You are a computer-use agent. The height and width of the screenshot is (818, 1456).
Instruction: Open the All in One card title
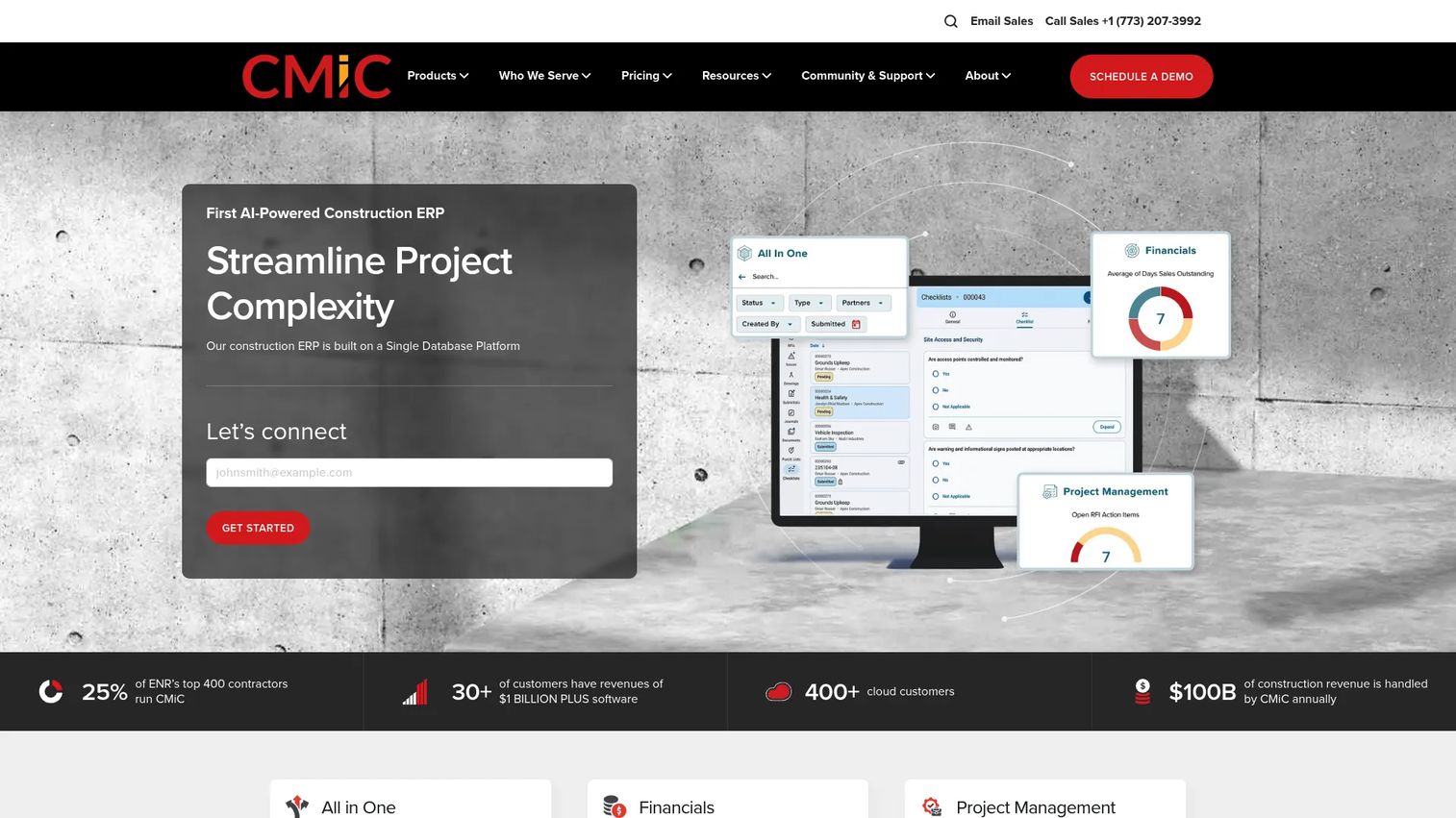[x=359, y=807]
